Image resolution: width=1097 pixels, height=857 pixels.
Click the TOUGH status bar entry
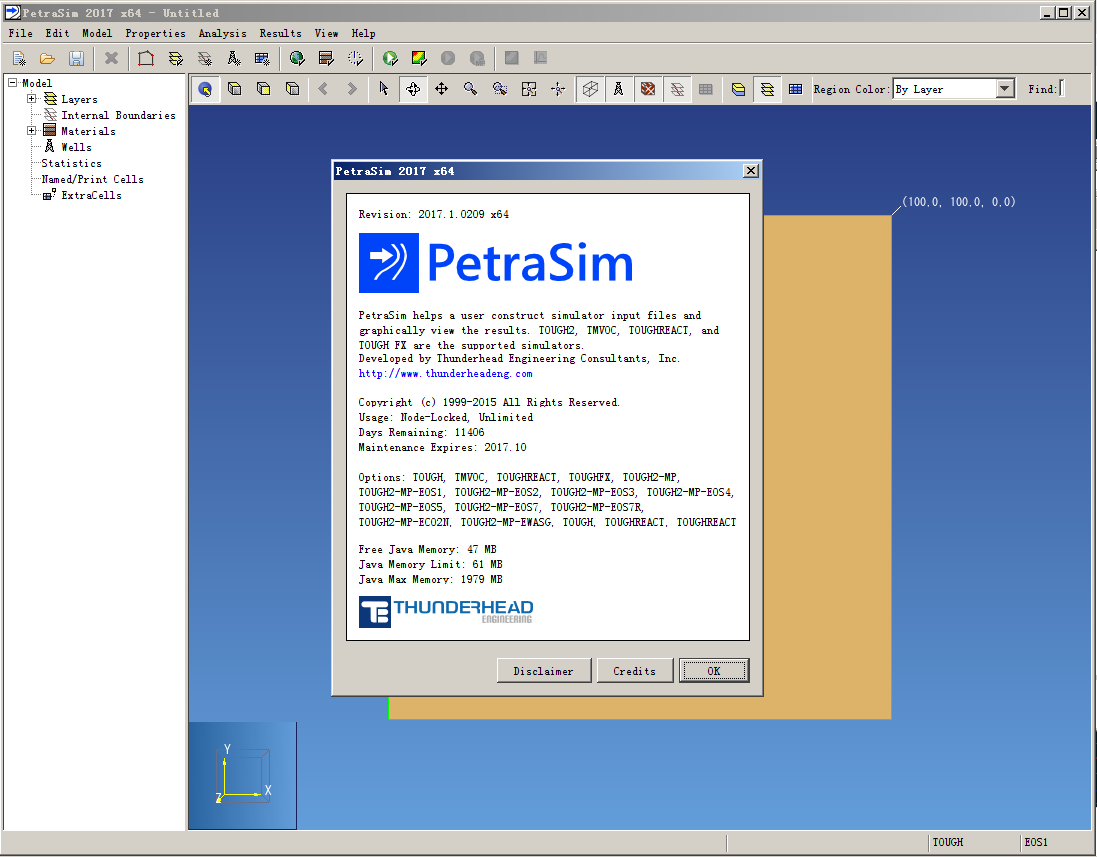(947, 842)
